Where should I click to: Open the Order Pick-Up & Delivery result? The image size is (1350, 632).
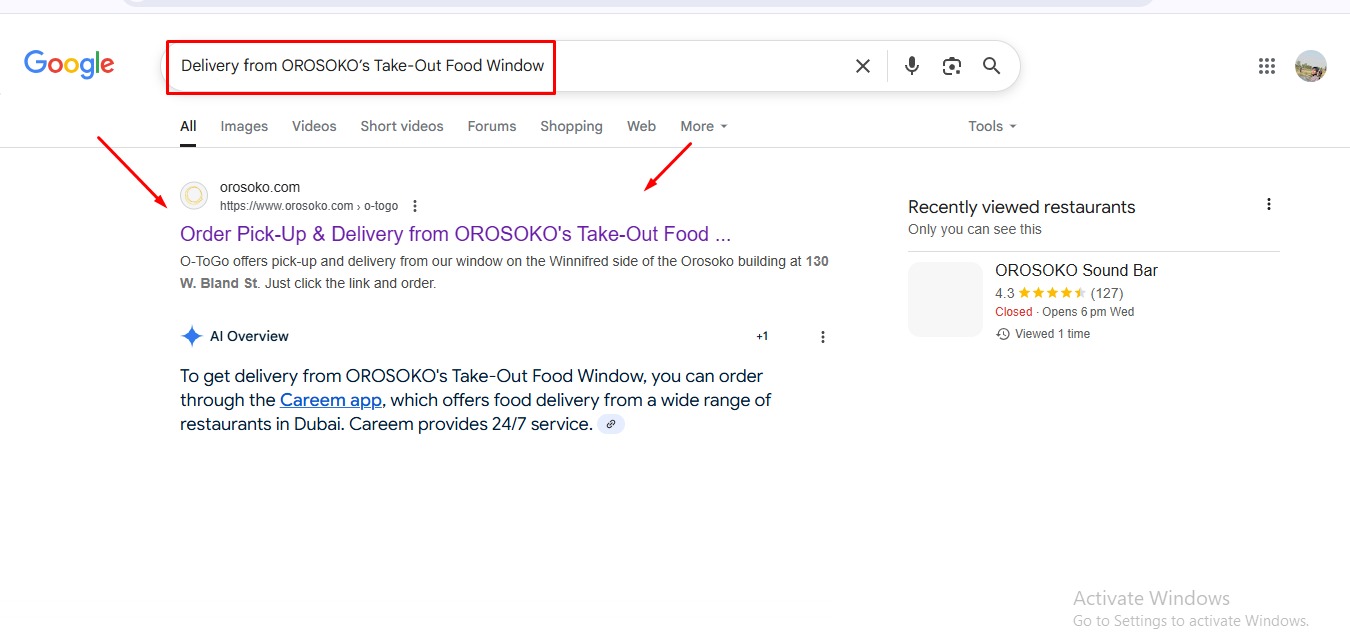[x=455, y=234]
